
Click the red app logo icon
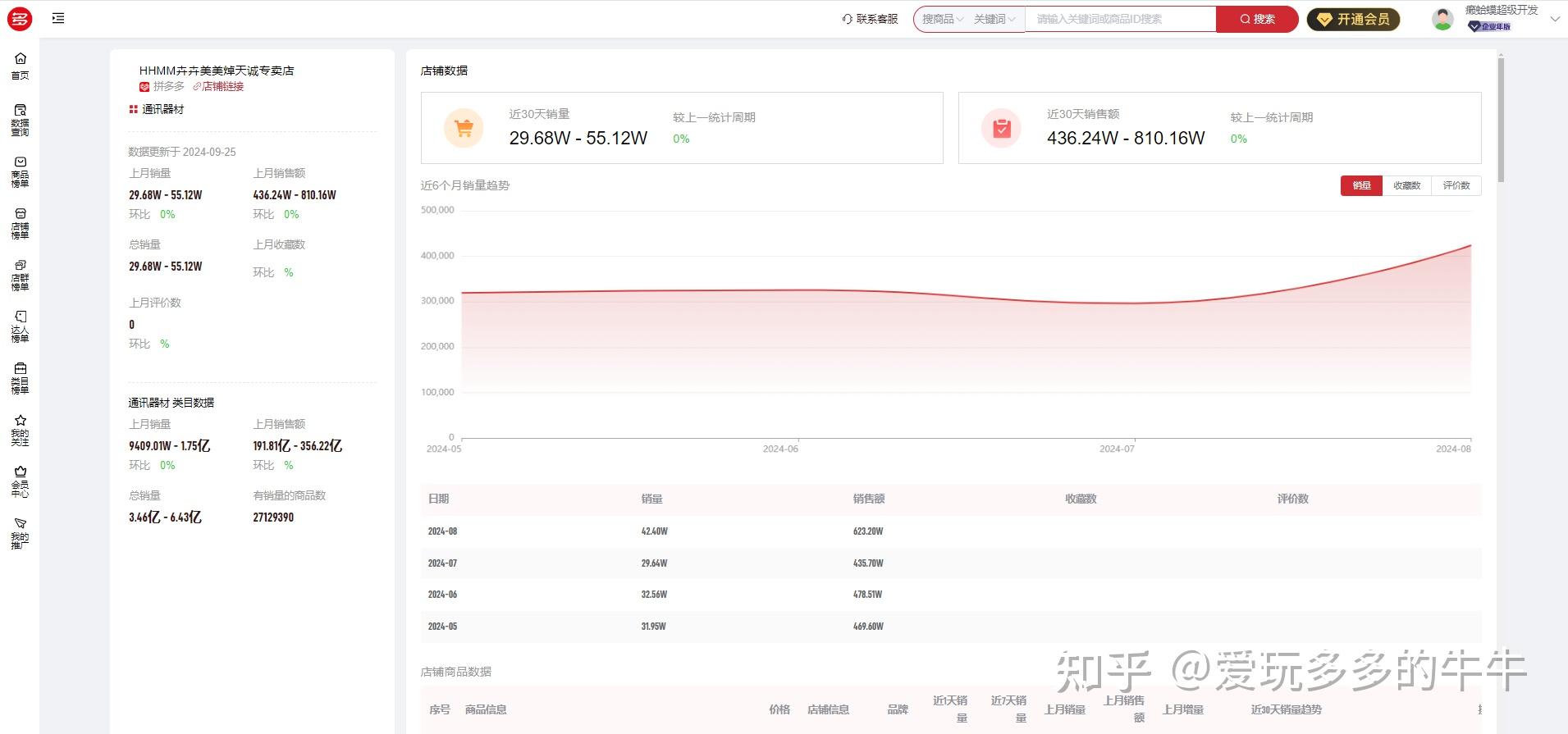[20, 18]
